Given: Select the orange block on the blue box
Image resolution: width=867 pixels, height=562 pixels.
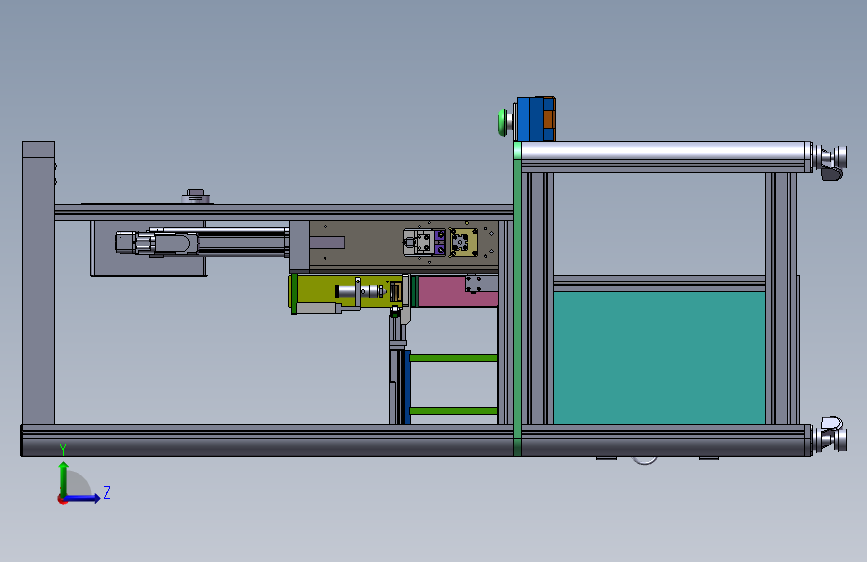Looking at the screenshot, I should [549, 119].
